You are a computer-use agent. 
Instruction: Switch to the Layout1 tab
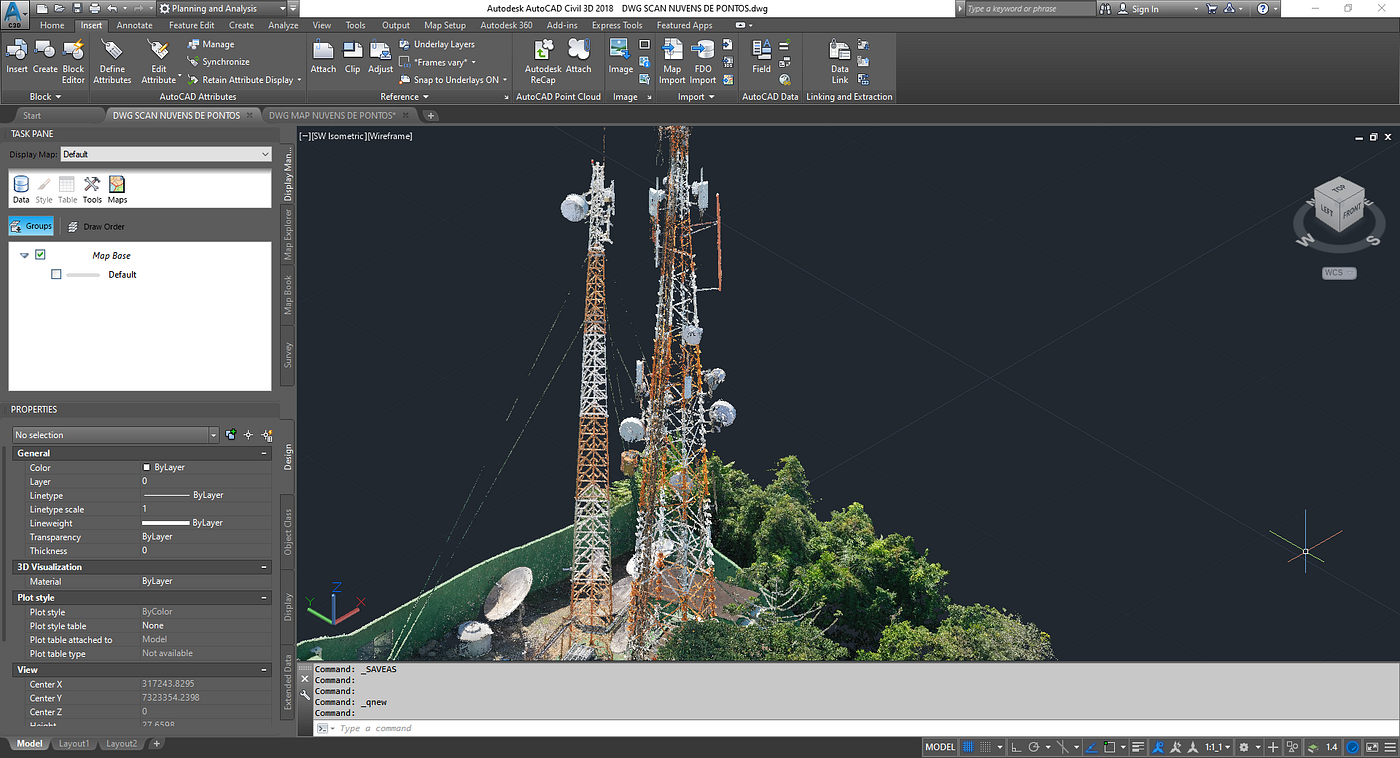(x=74, y=744)
